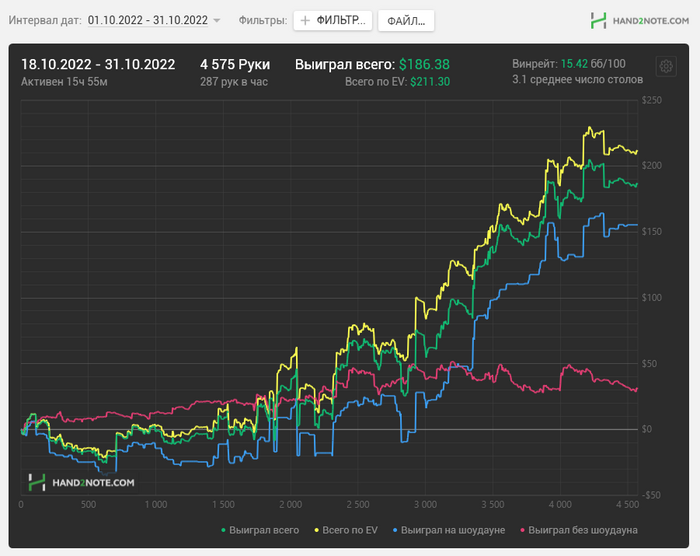Toggle the Выиграл всего legend series
This screenshot has width=700, height=556.
260,530
